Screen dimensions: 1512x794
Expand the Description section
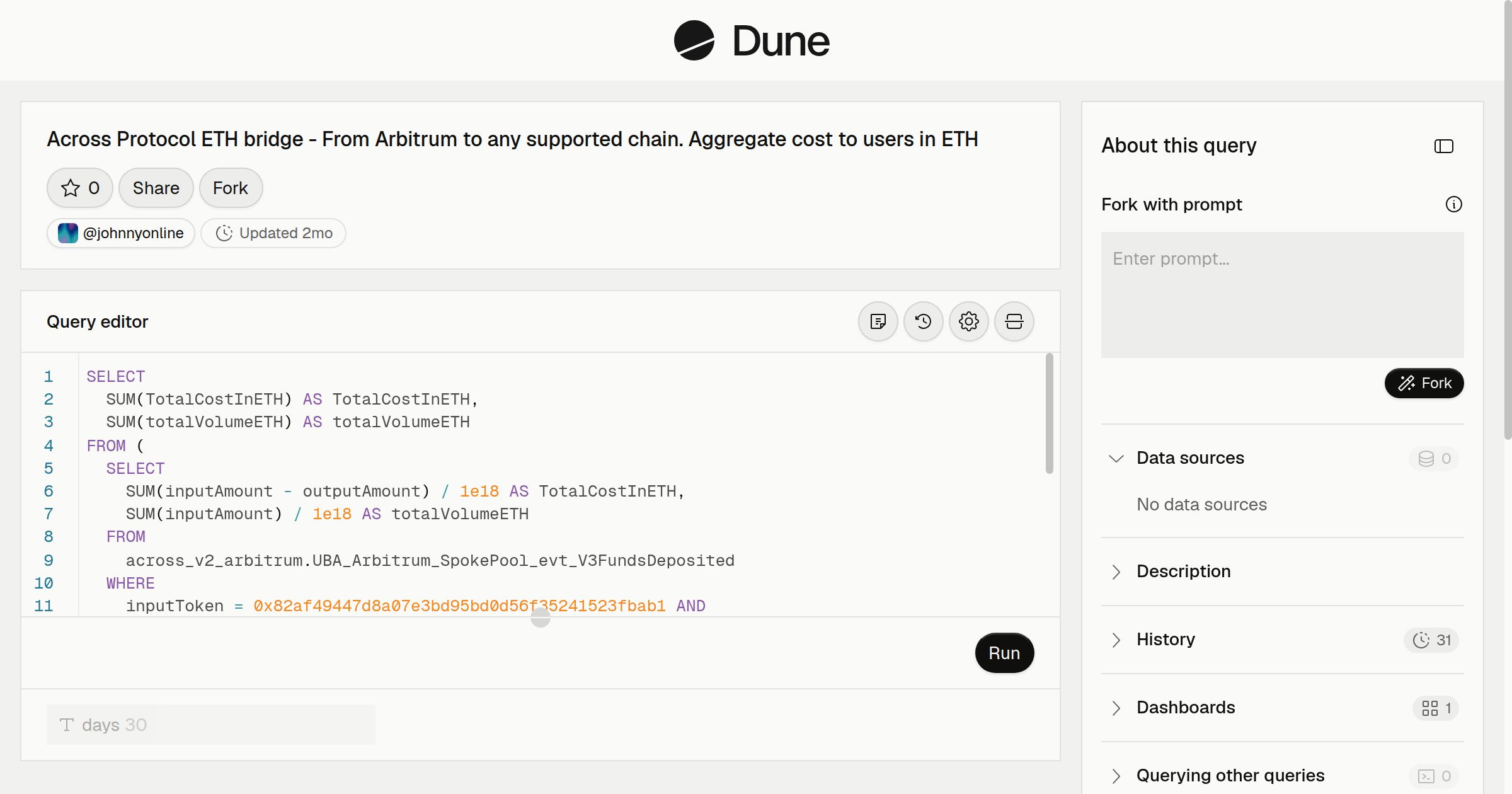pos(1116,572)
